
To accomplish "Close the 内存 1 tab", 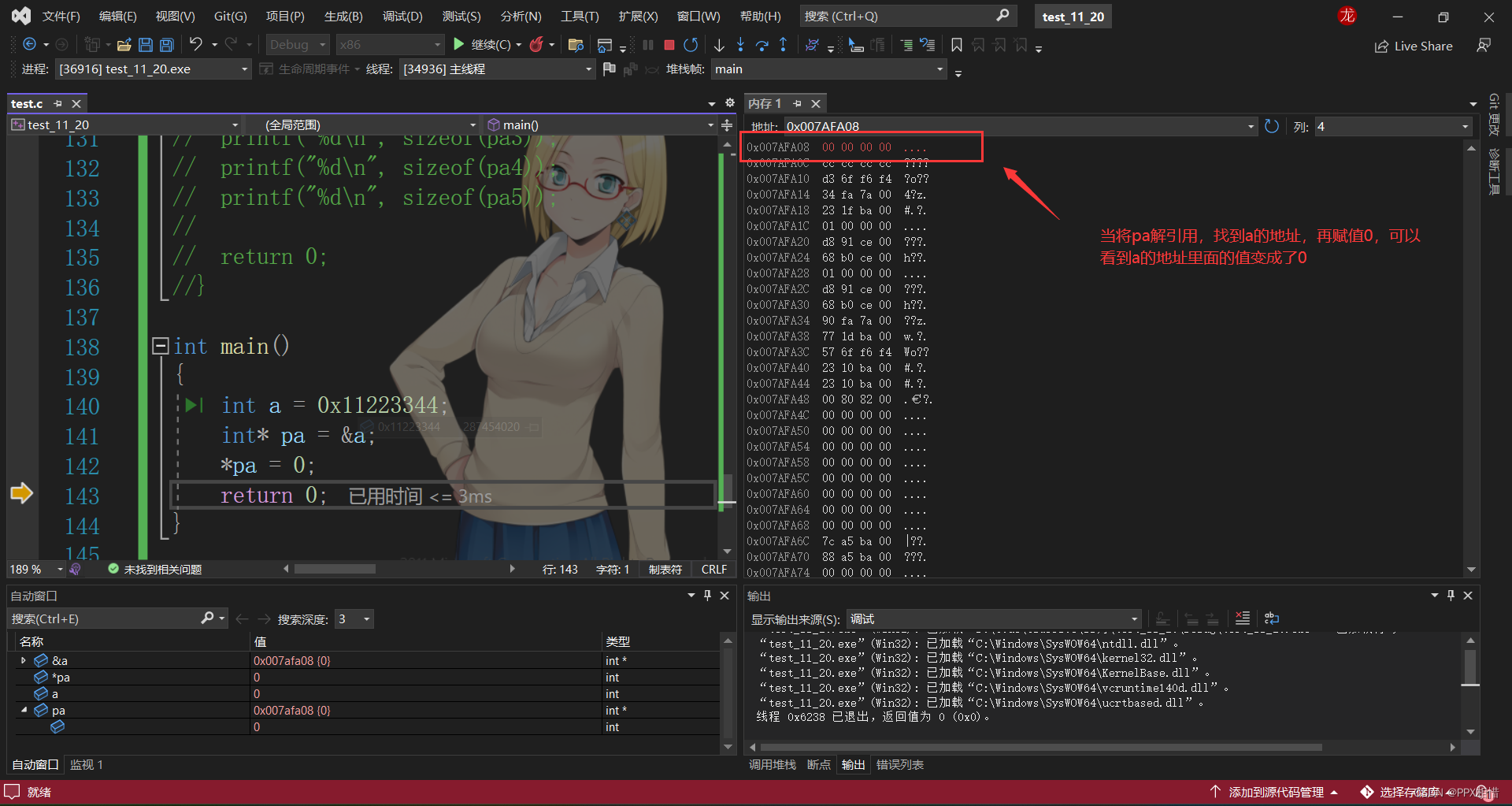I will [x=816, y=104].
